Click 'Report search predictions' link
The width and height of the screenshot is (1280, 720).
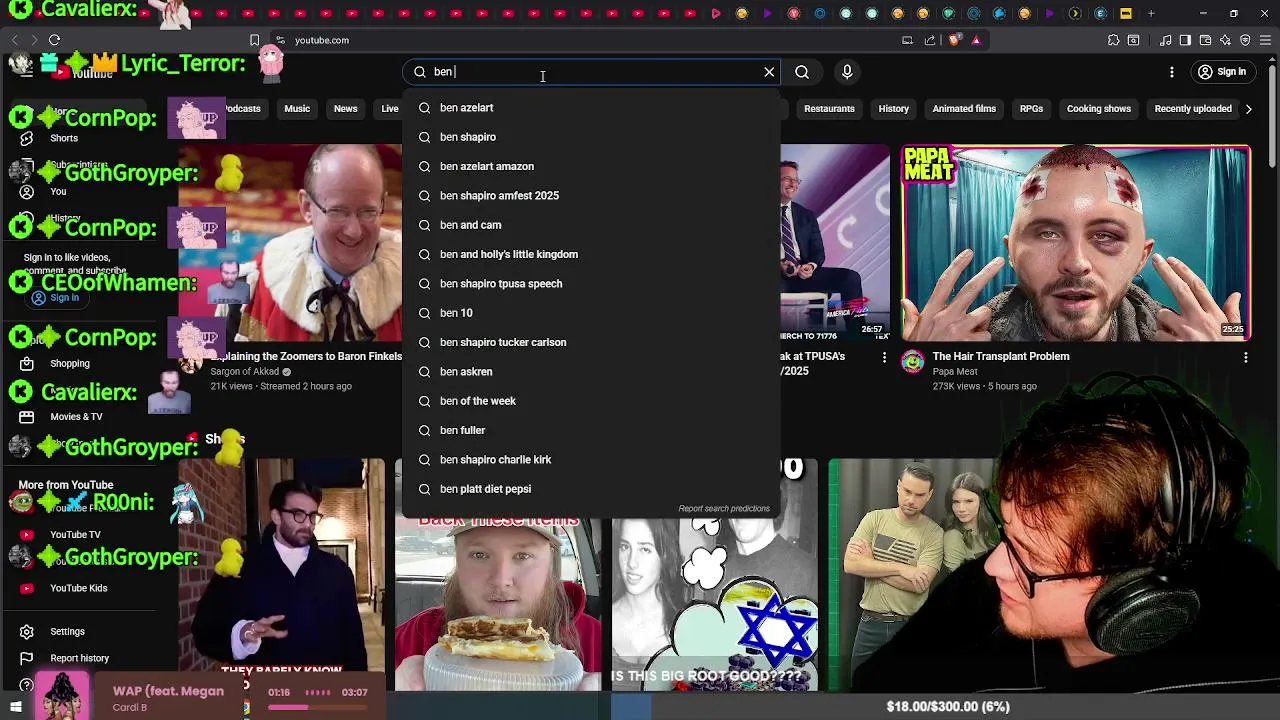tap(724, 509)
